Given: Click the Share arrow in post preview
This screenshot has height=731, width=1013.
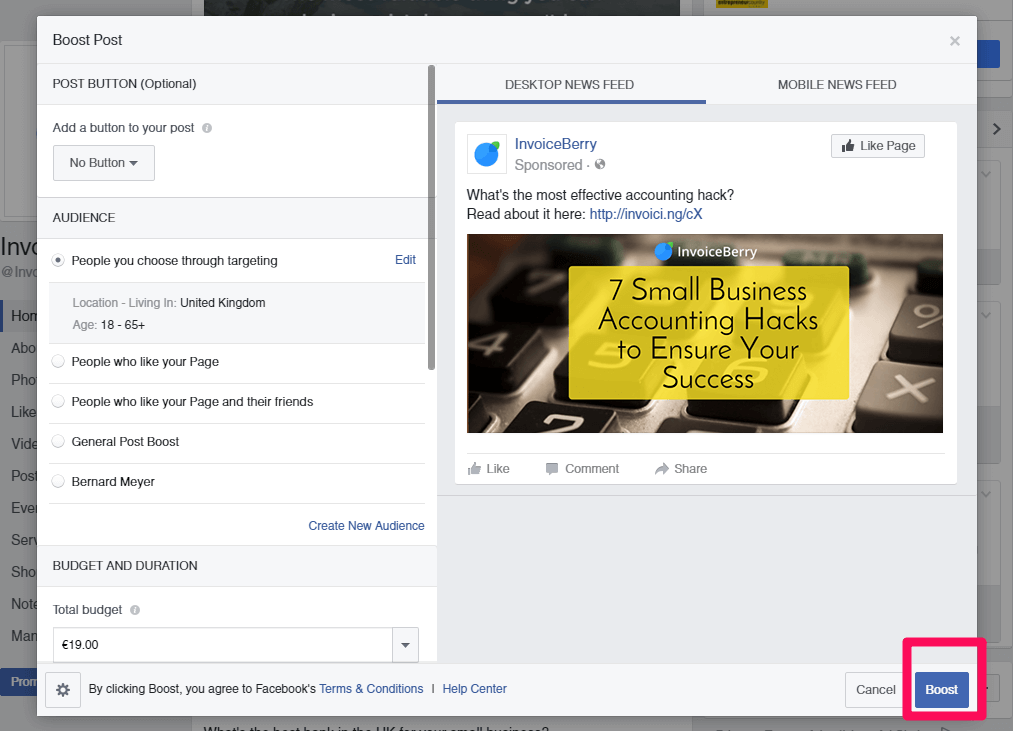Looking at the screenshot, I should coord(681,469).
